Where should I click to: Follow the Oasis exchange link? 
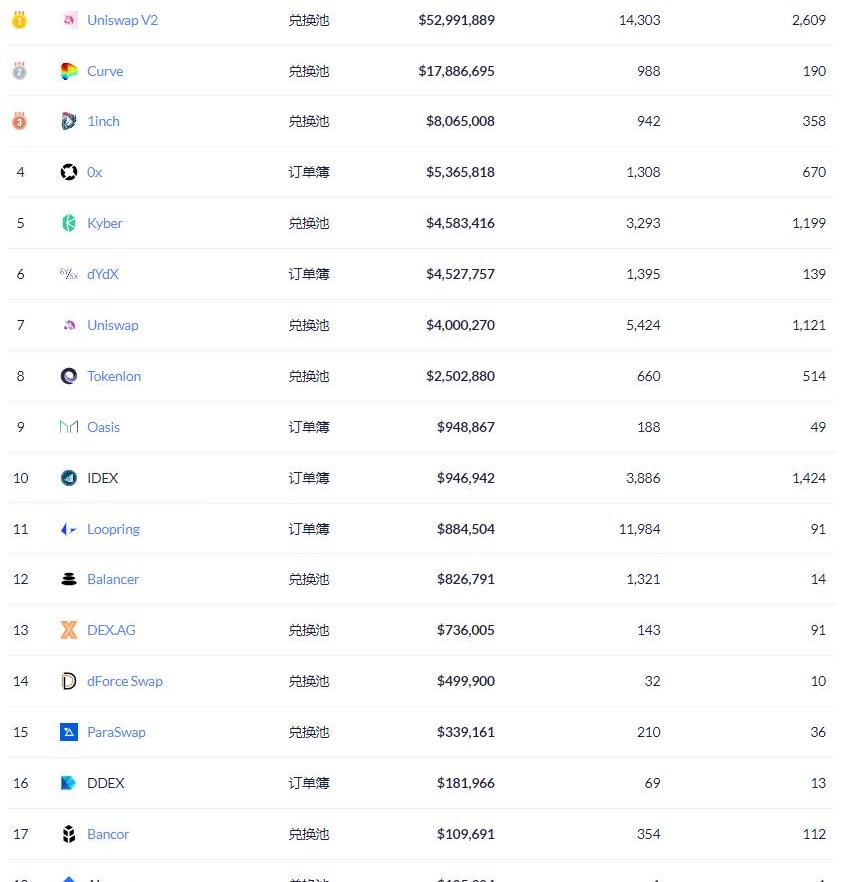103,427
